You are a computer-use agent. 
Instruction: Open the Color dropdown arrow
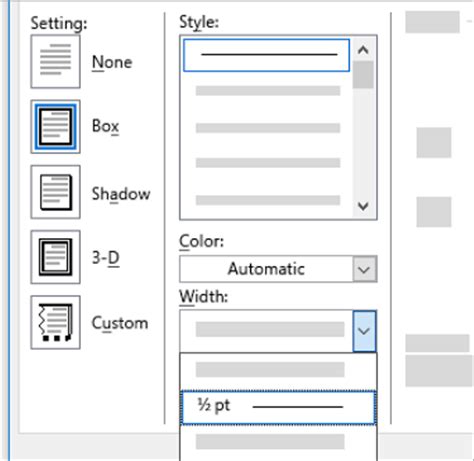pos(365,269)
